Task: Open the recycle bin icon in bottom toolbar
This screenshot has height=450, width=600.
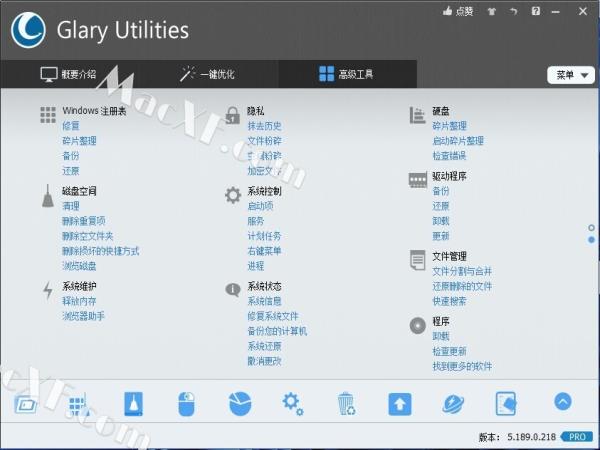Action: pyautogui.click(x=346, y=404)
